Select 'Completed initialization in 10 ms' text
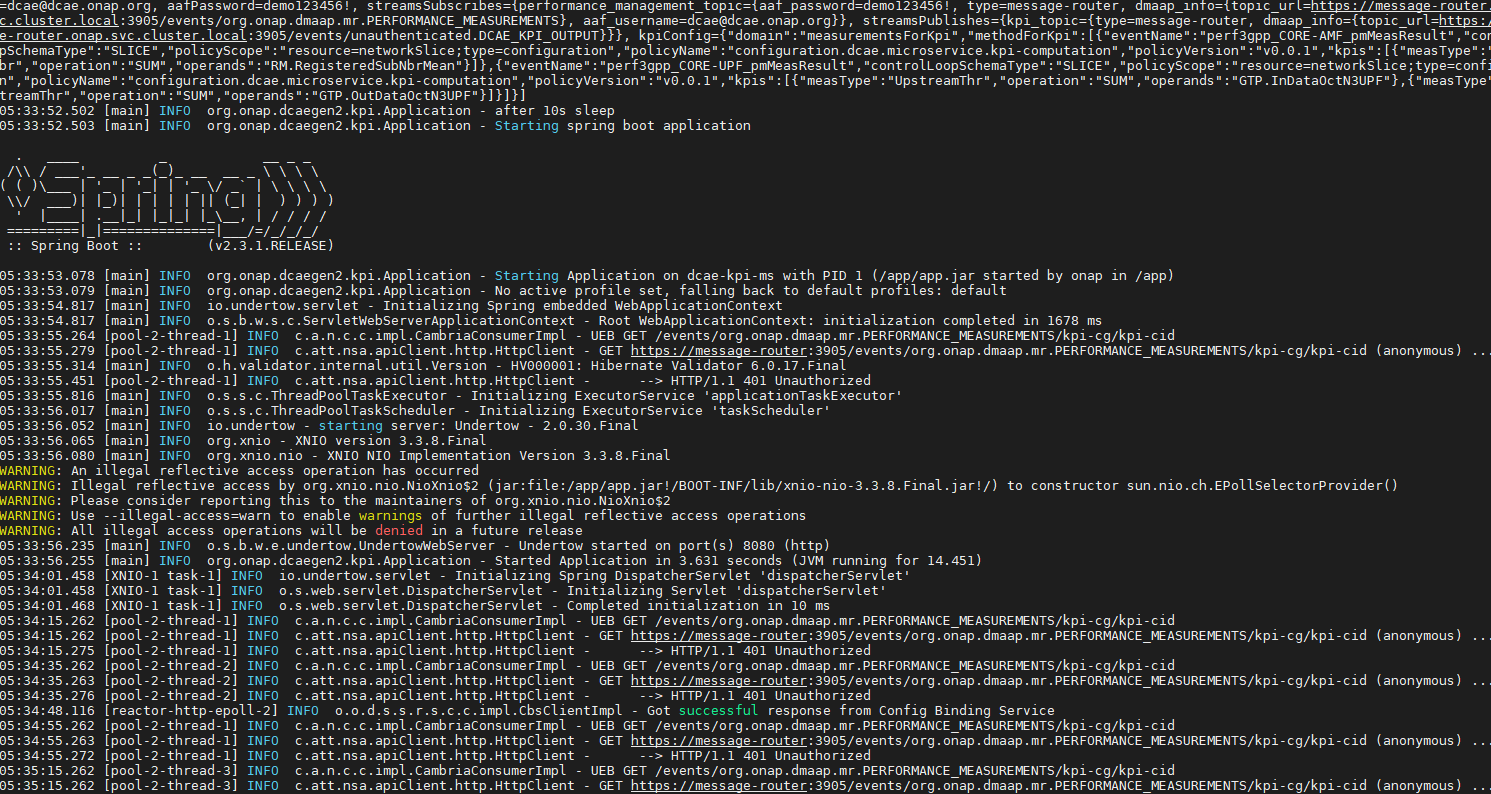Screen dimensions: 1491x794 [699, 606]
